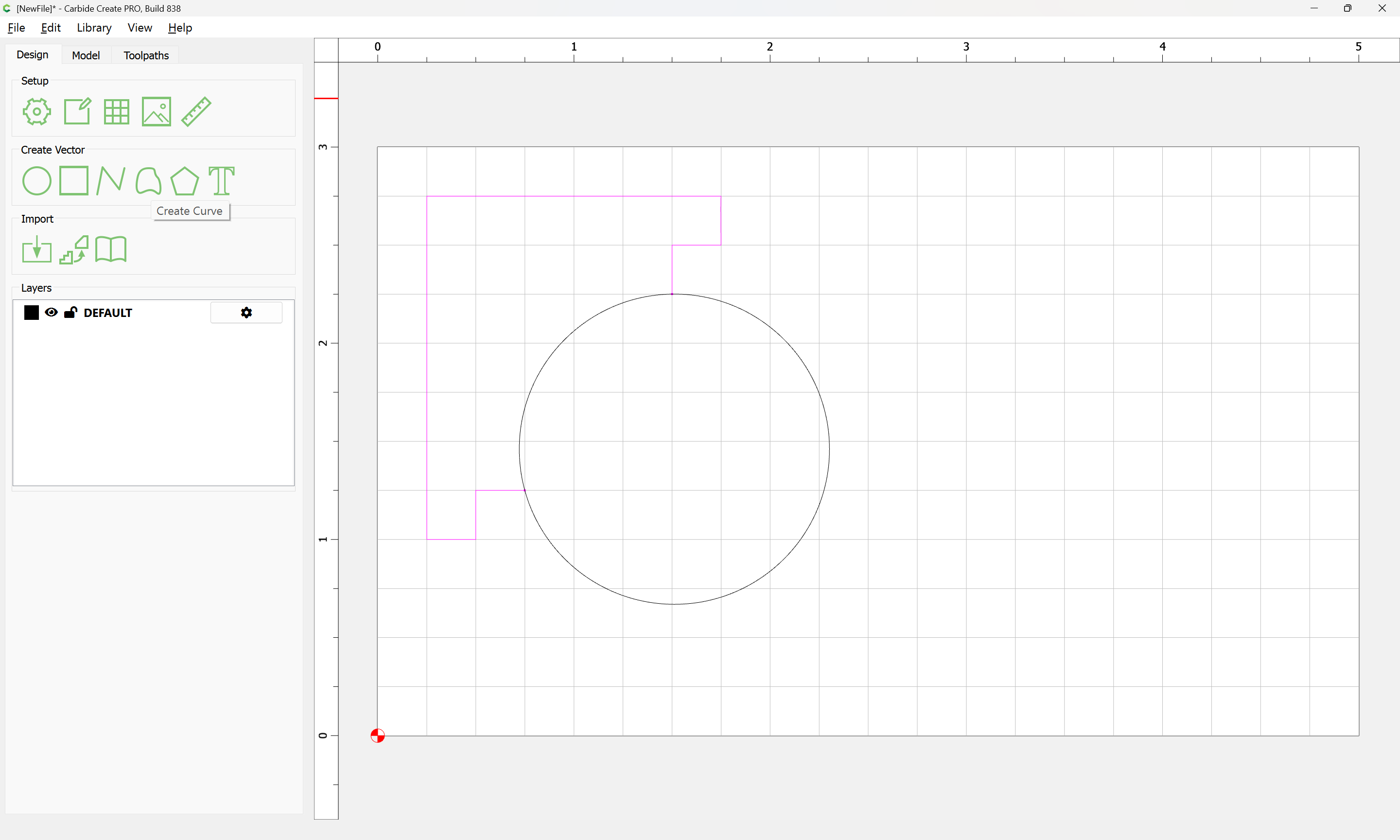The width and height of the screenshot is (1400, 840).
Task: Toggle the lock on the DEFAULT layer
Action: (70, 313)
